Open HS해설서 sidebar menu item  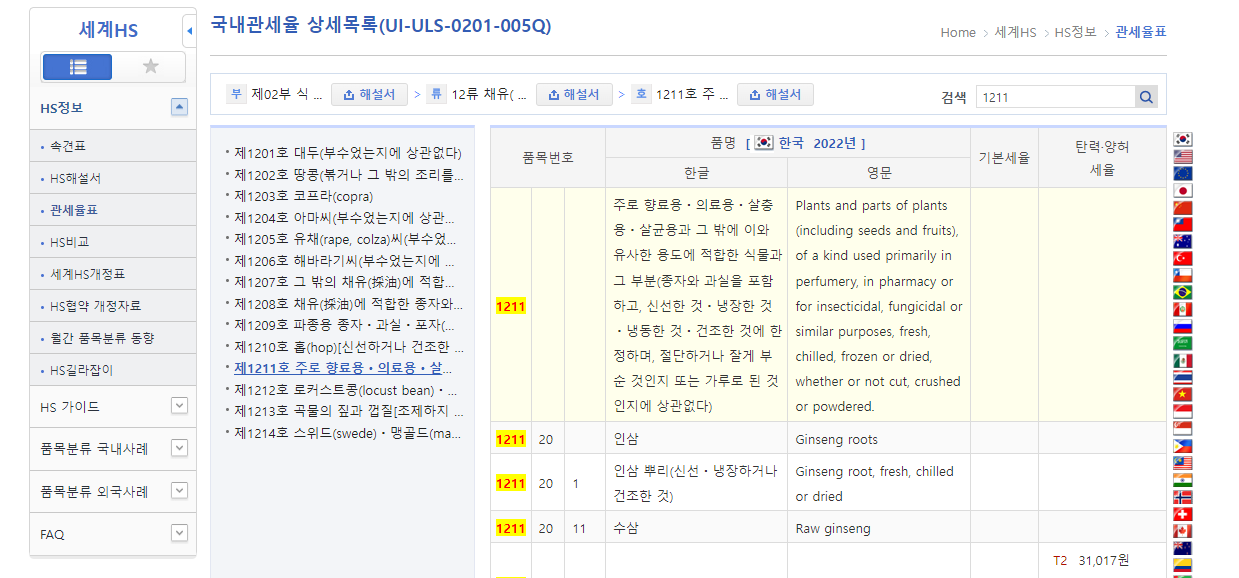75,178
